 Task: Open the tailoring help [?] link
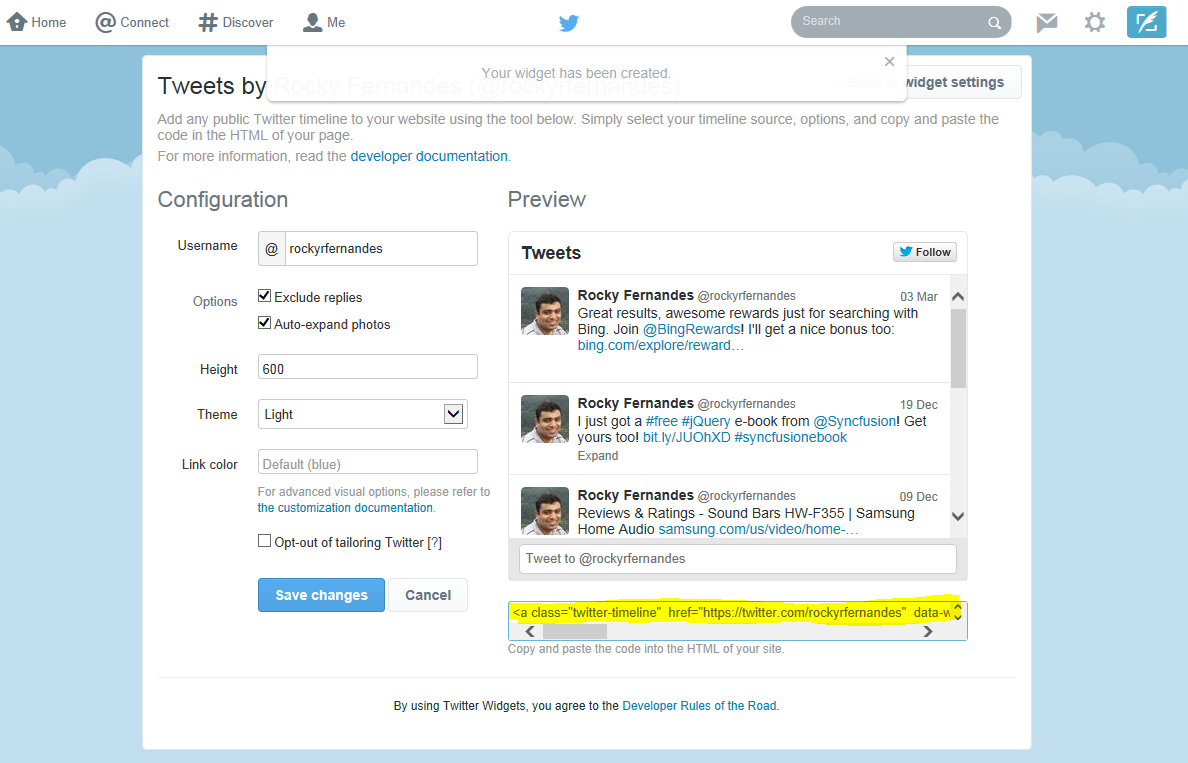click(434, 543)
